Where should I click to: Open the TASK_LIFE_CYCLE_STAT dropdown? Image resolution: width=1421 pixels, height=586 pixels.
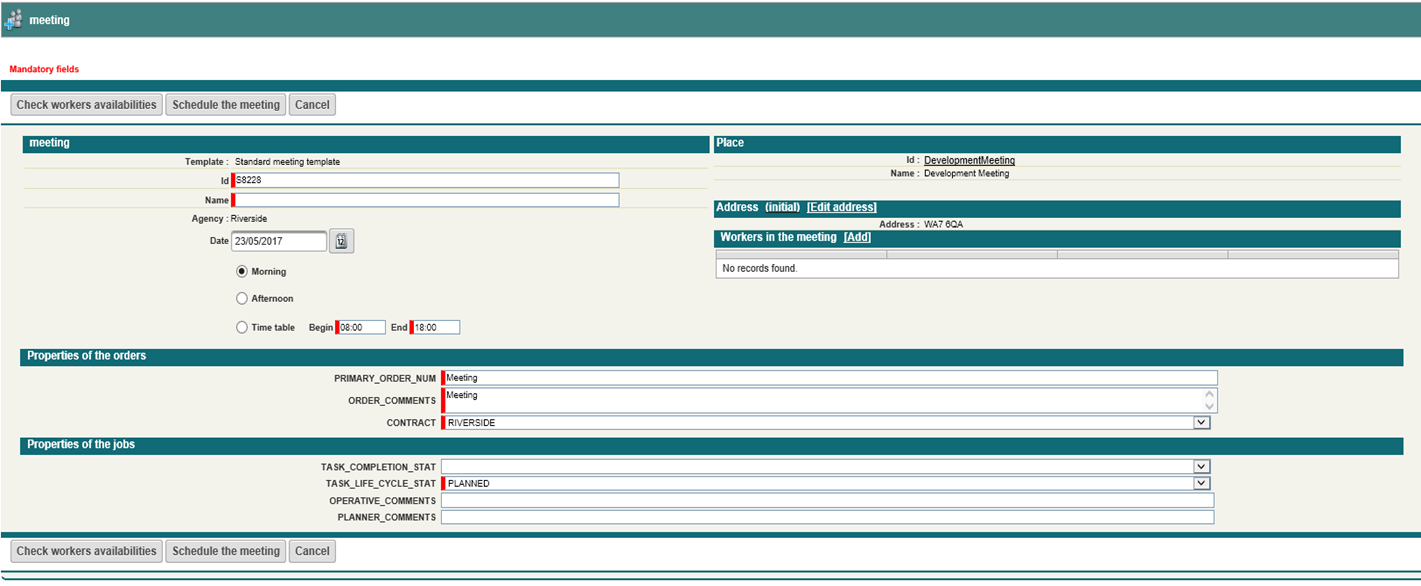pyautogui.click(x=1202, y=483)
